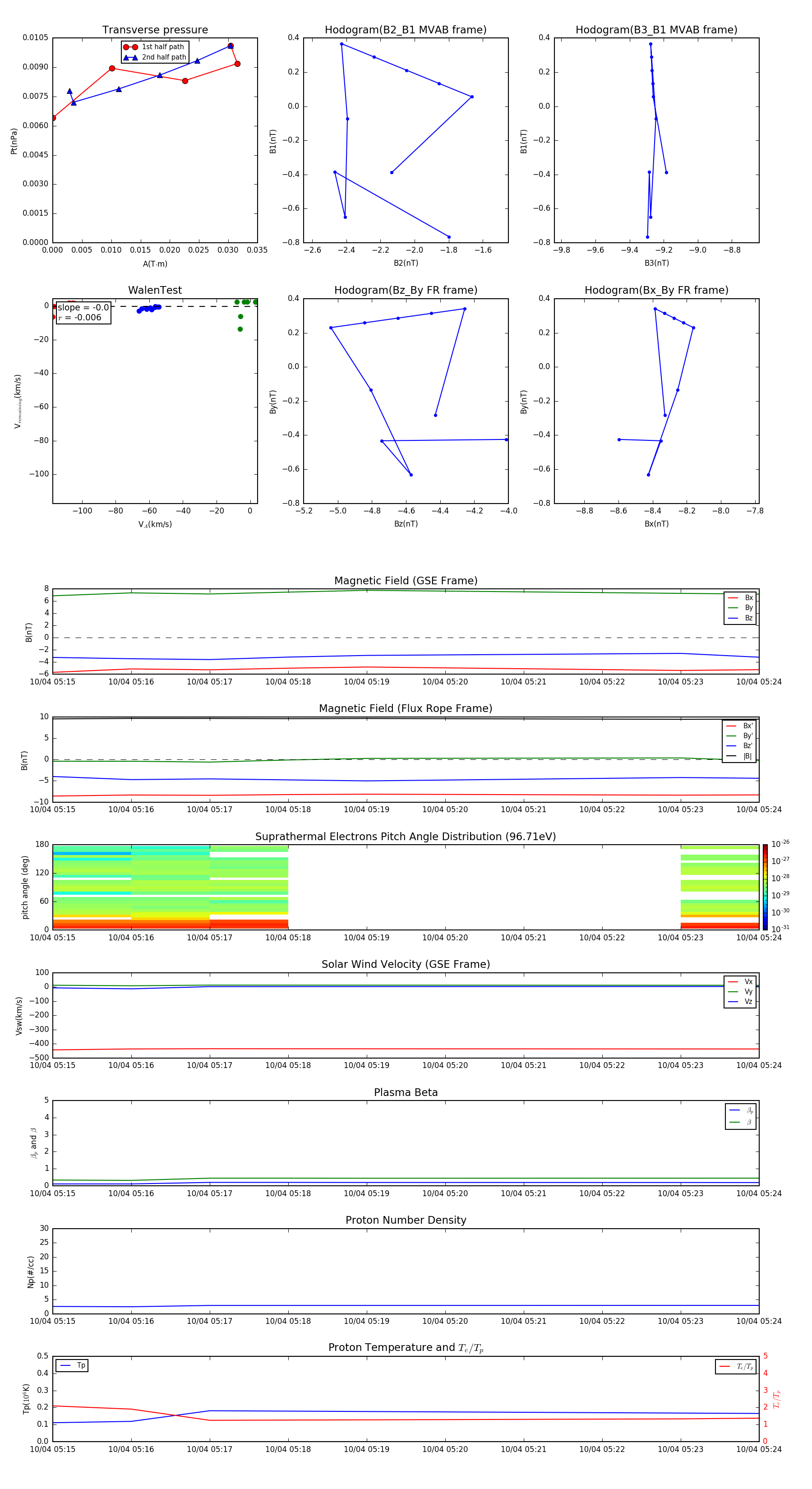This screenshot has height=1489, width=812.
Task: Select the "2nd half path" legend entry
Action: 155,57
